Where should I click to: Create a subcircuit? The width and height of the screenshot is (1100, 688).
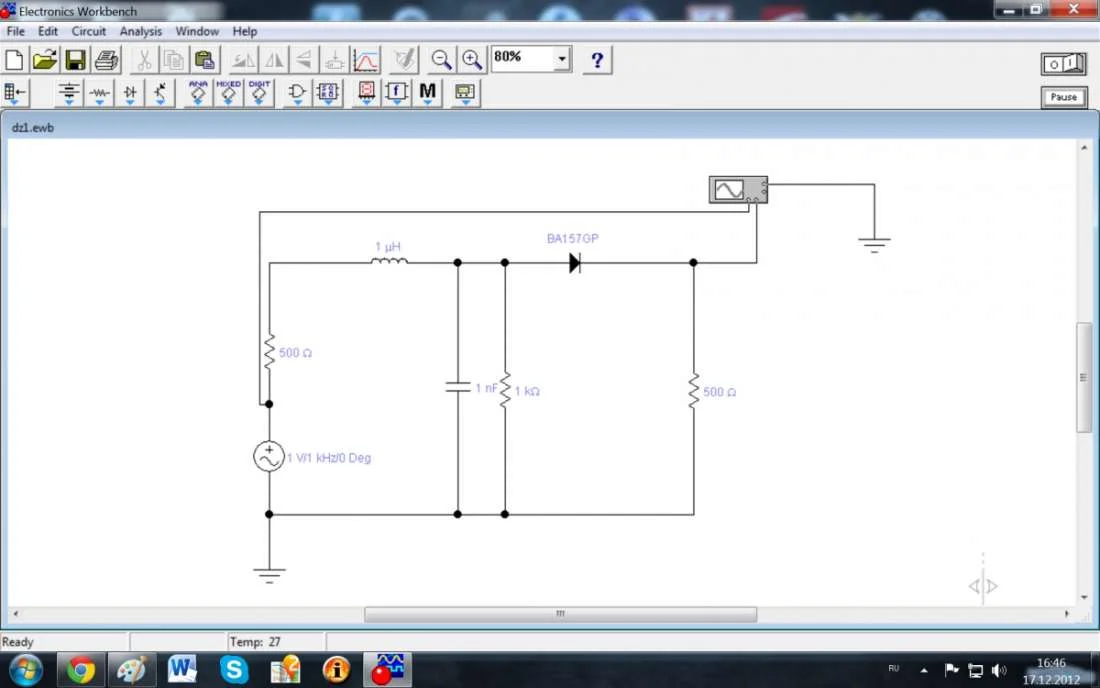(x=335, y=60)
